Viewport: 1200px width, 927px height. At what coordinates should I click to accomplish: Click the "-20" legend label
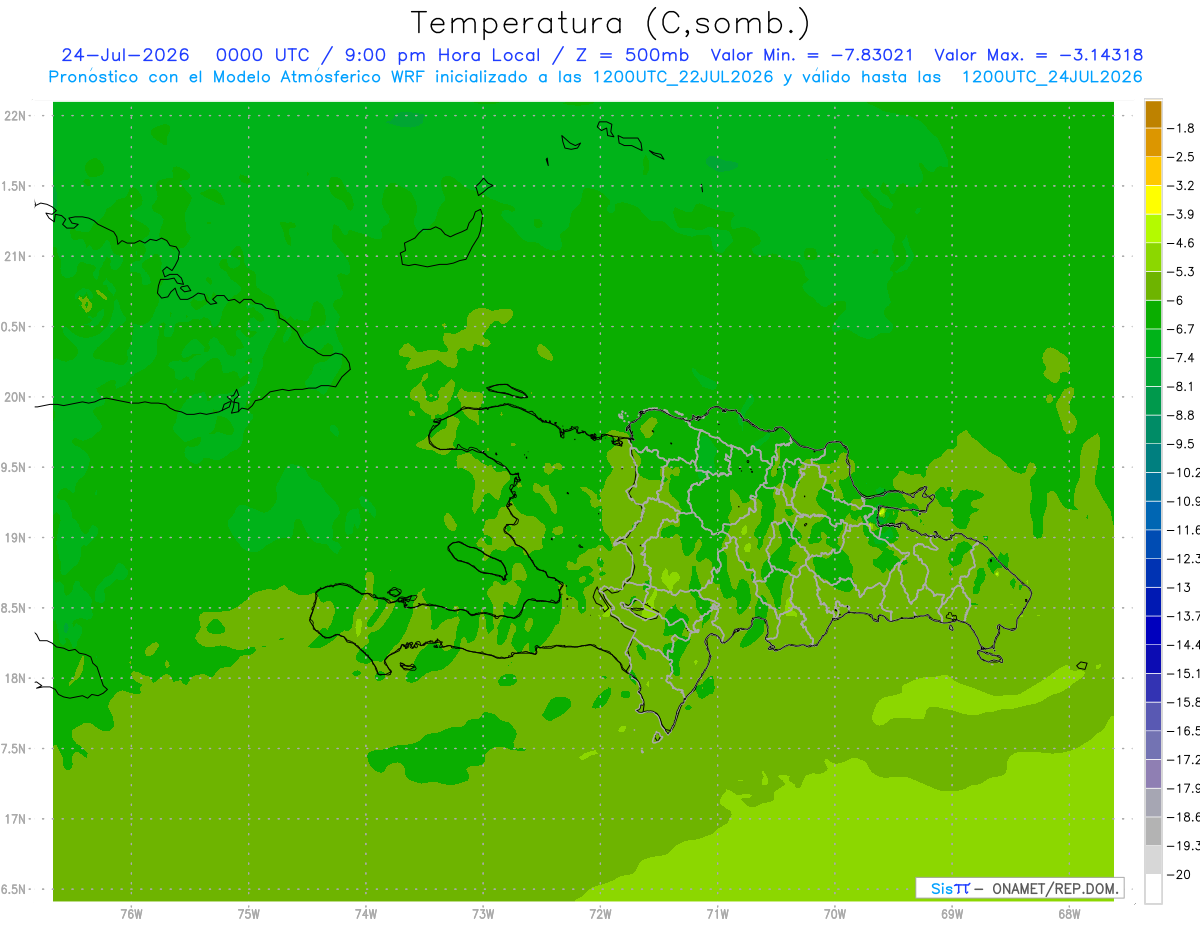[1178, 874]
